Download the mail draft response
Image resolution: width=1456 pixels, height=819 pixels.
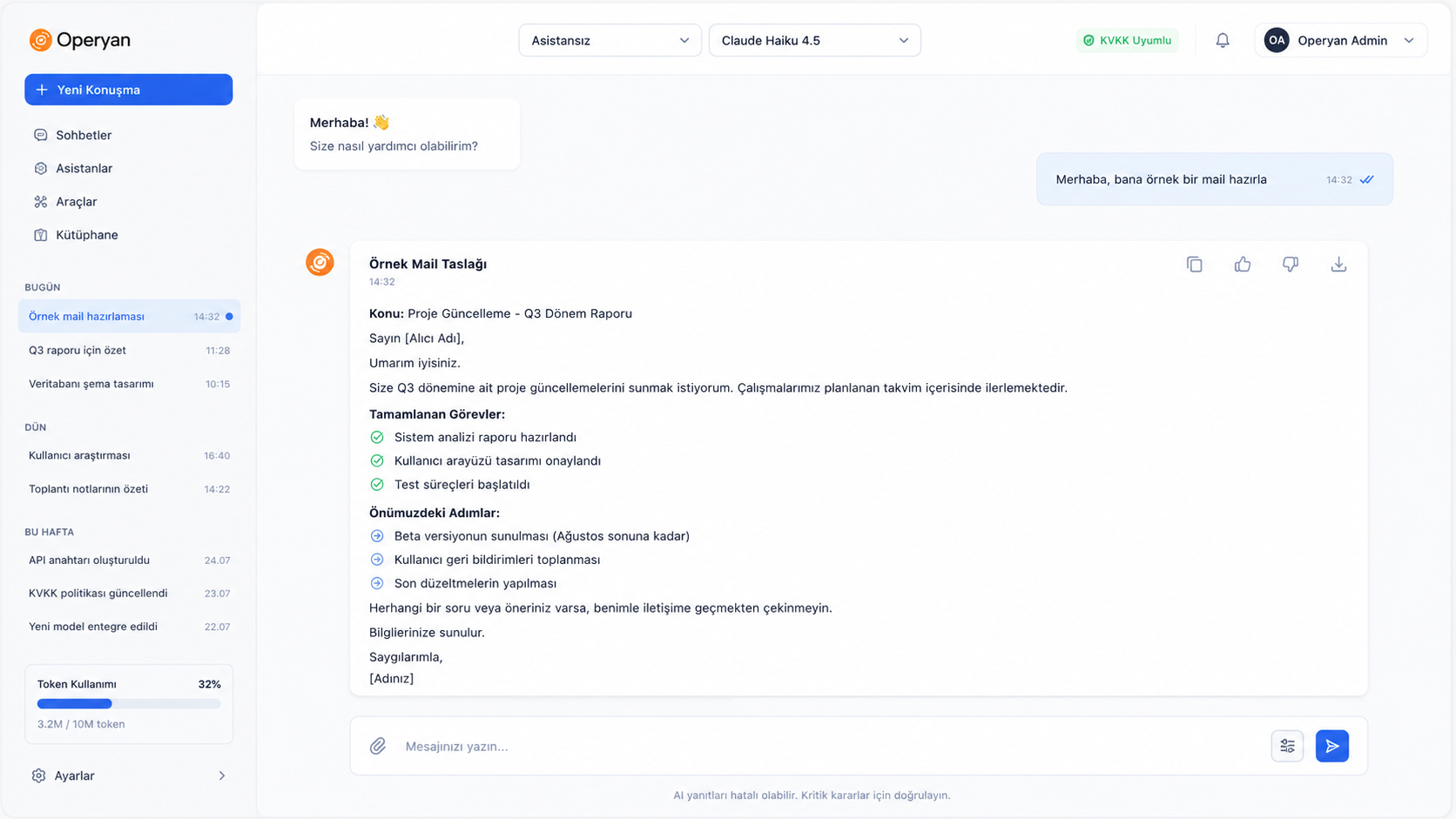coord(1338,264)
